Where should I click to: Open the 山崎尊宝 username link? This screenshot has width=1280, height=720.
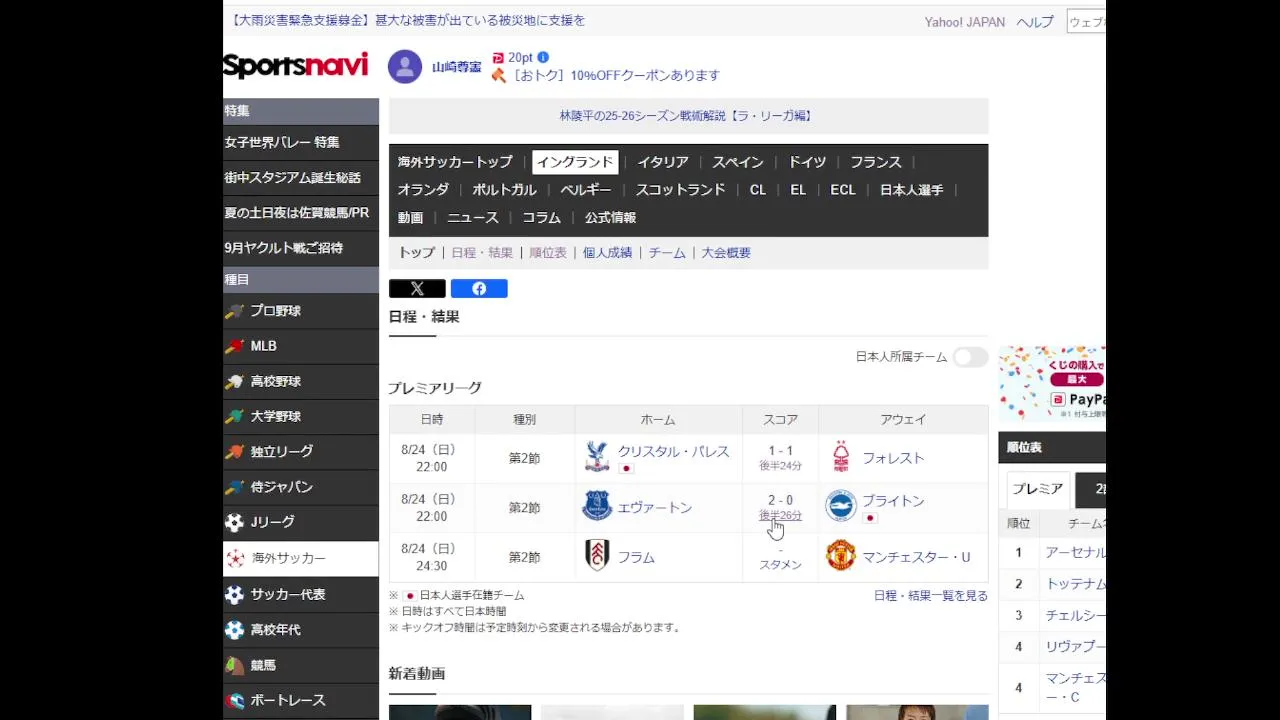(457, 67)
